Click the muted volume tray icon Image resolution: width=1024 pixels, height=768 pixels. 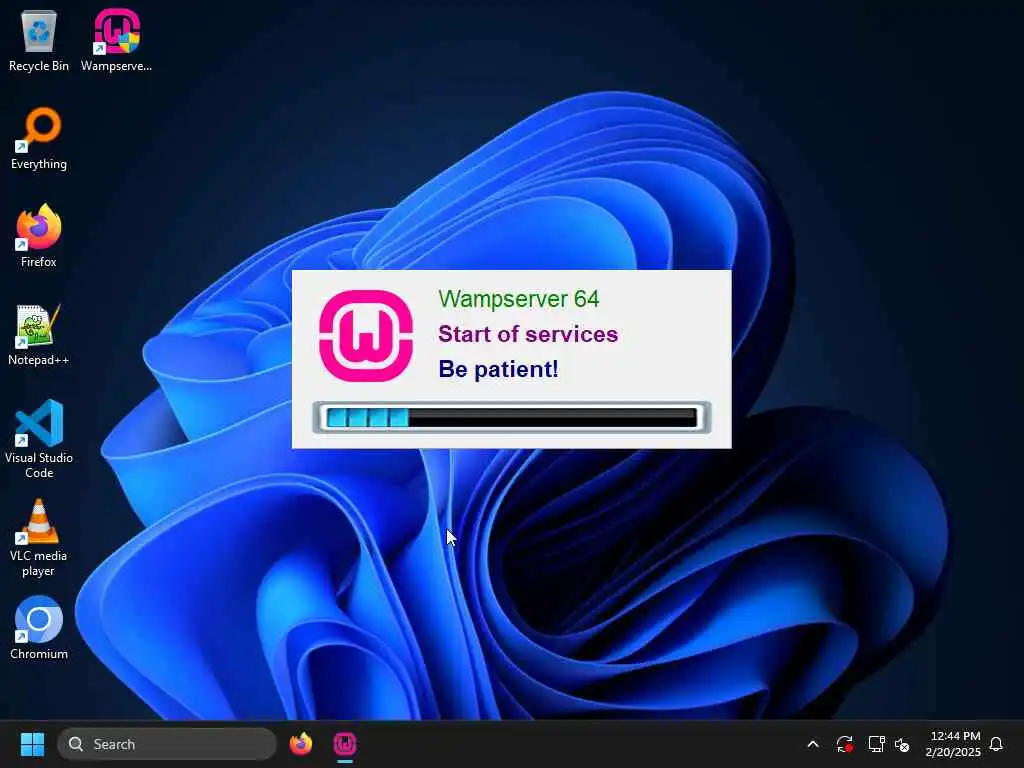click(x=903, y=744)
